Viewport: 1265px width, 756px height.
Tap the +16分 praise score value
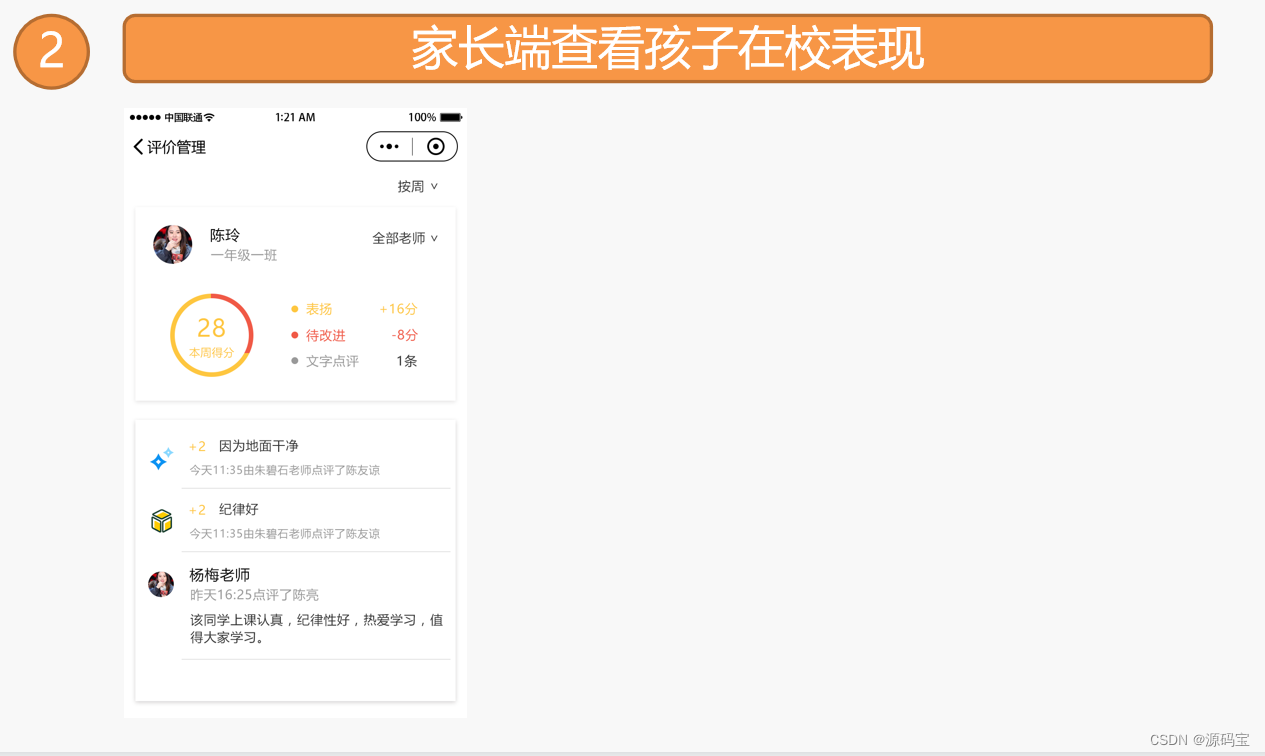point(398,309)
